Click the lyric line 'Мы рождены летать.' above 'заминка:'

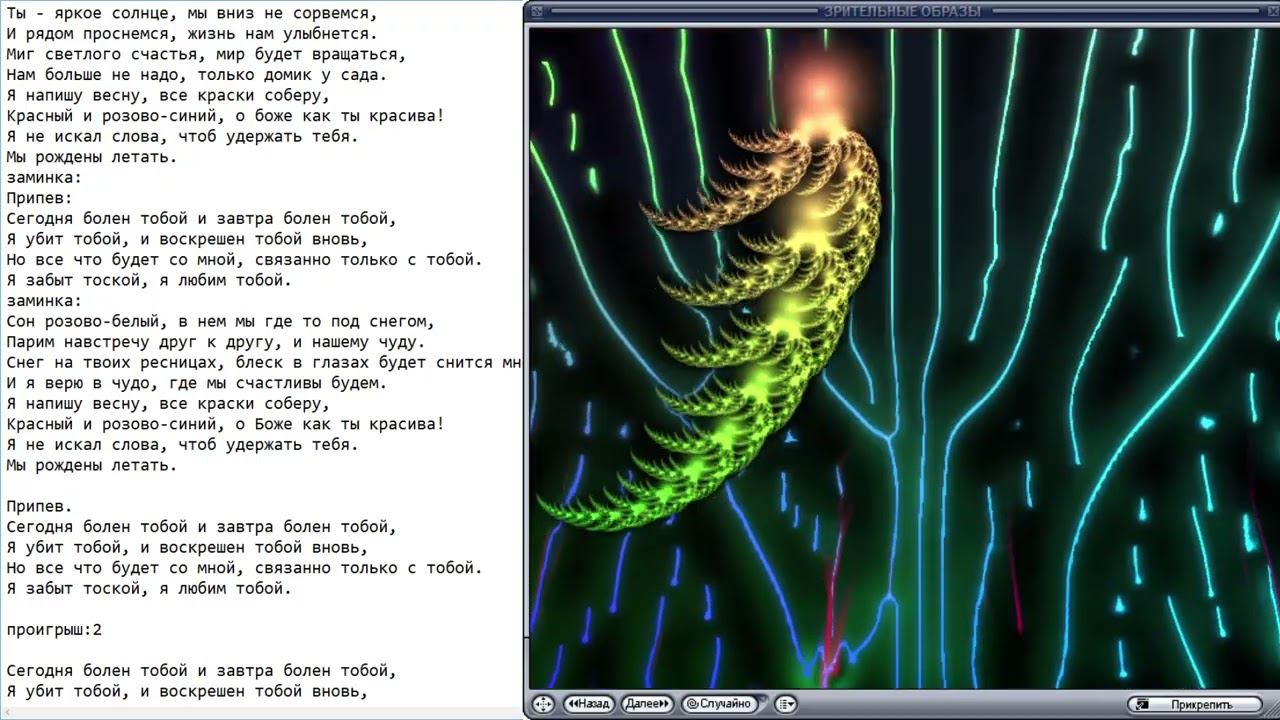click(92, 157)
